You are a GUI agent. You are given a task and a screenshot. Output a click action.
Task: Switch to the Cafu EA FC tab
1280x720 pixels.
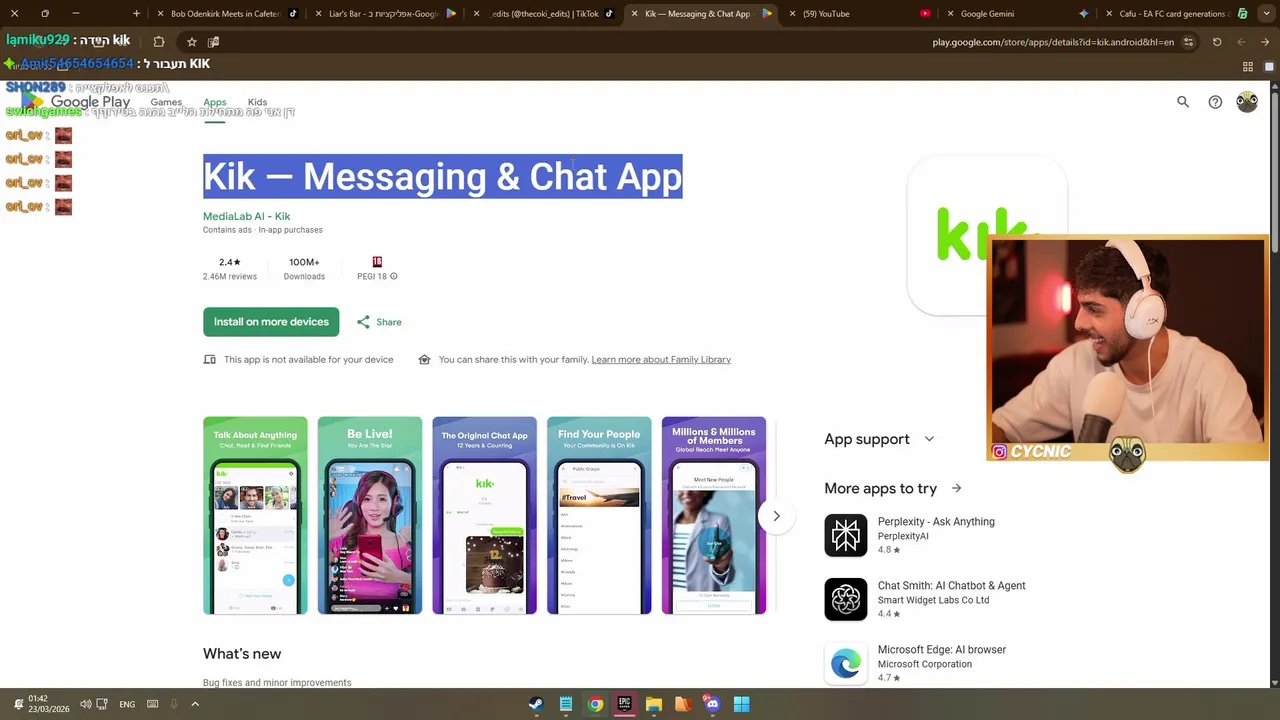(x=1172, y=14)
